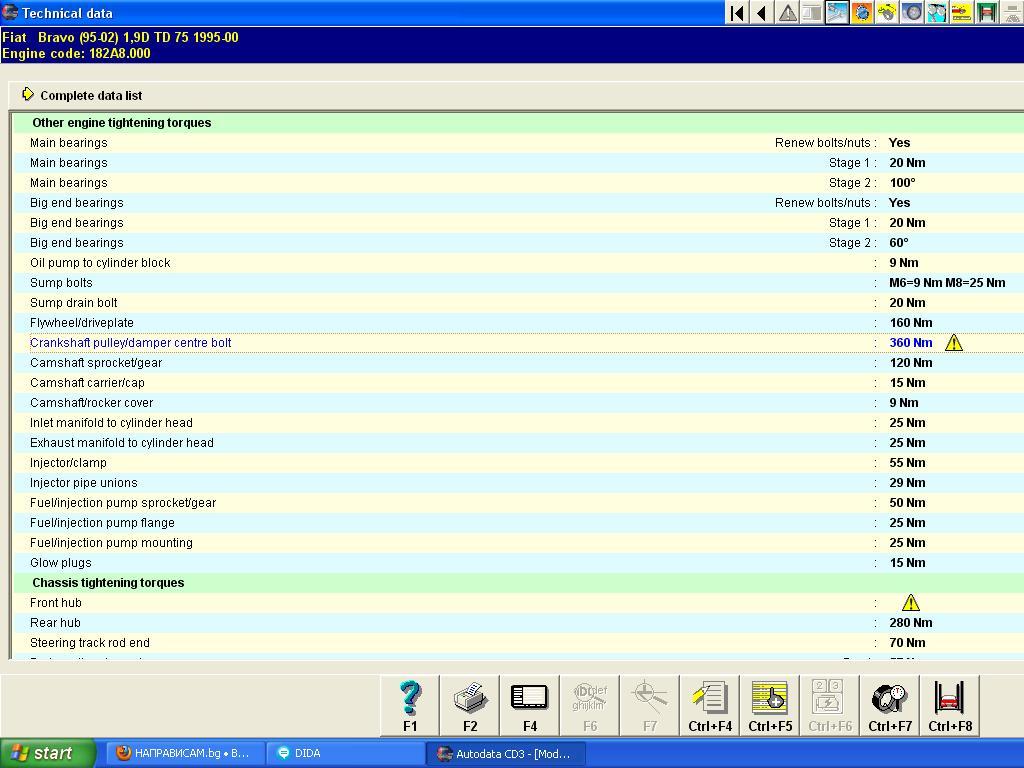
Task: Select the Steering track rod end row
Action: pos(519,643)
